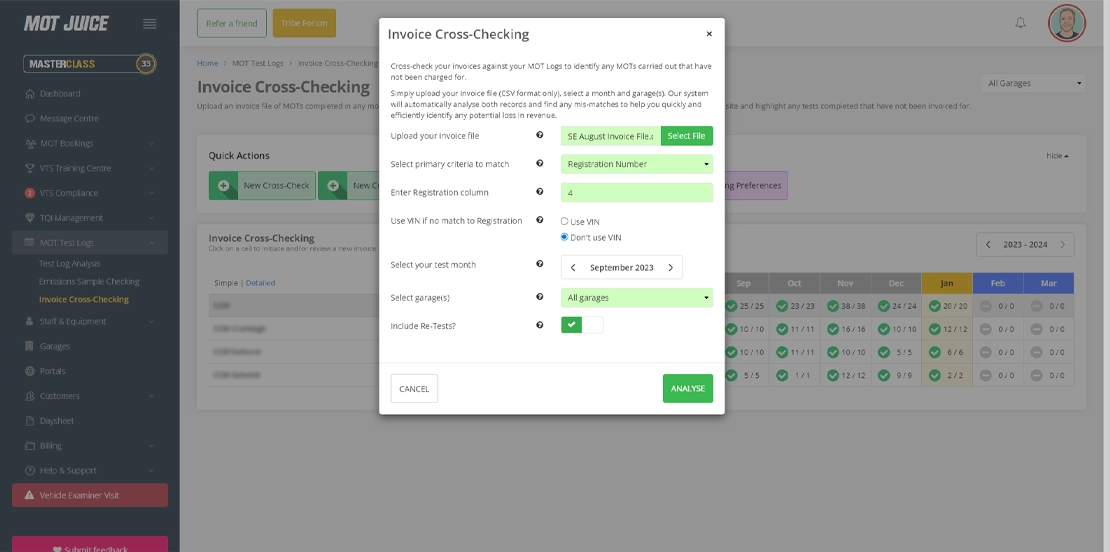
Task: Click help icon for Enter Registration column
Action: pos(539,192)
